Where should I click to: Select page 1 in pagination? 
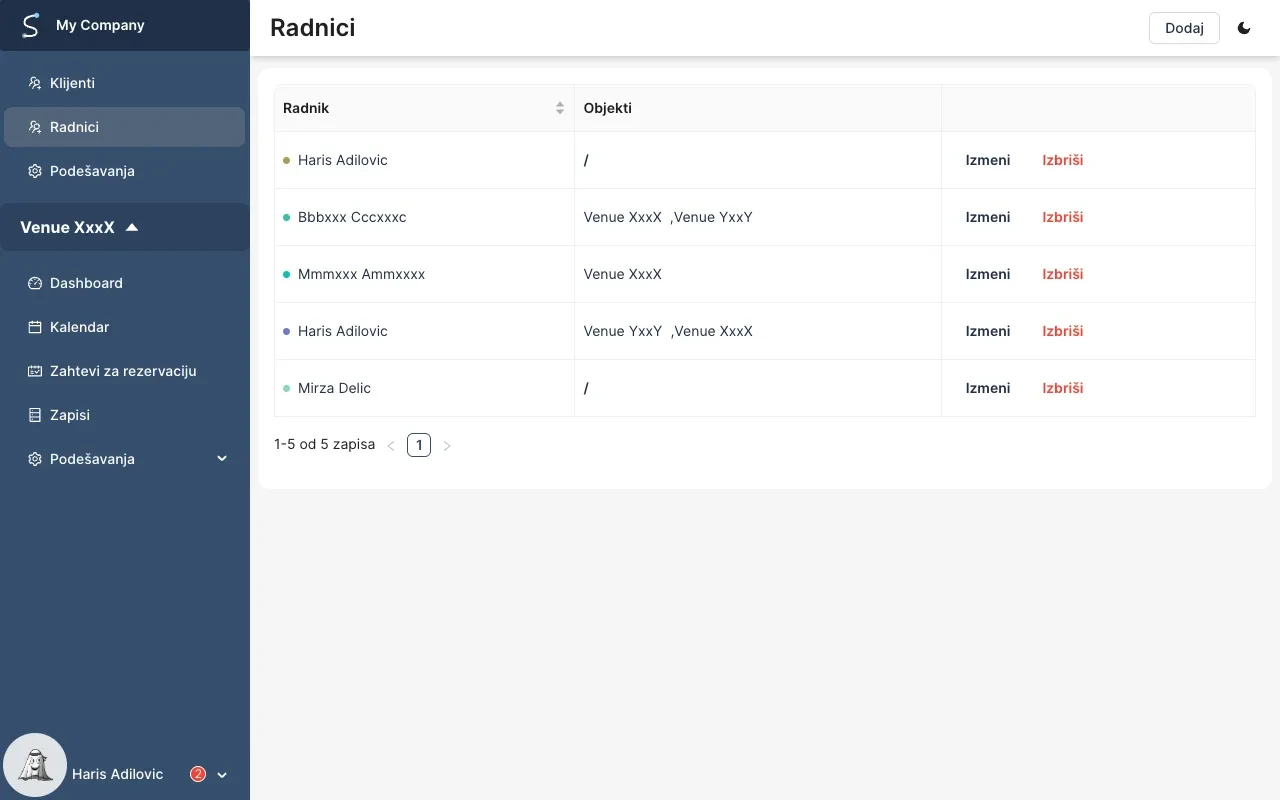(419, 445)
